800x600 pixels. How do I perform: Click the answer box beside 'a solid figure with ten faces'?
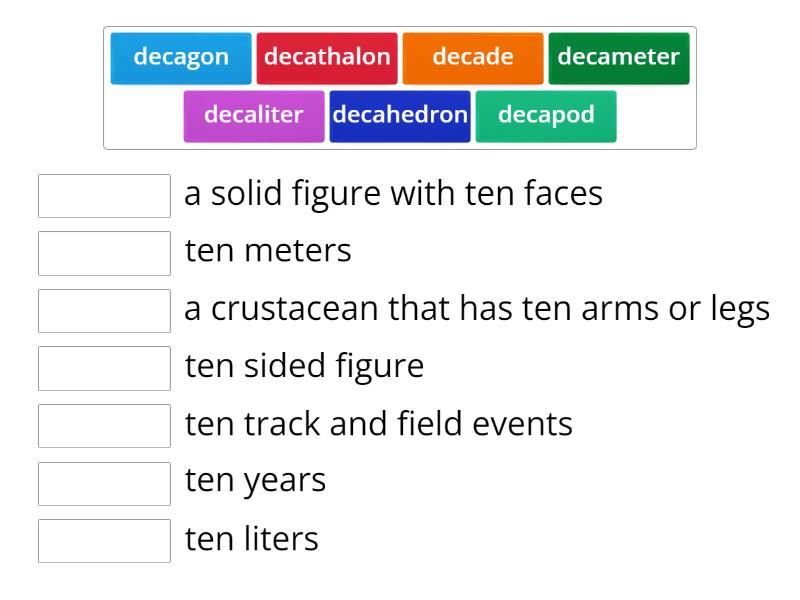point(104,196)
